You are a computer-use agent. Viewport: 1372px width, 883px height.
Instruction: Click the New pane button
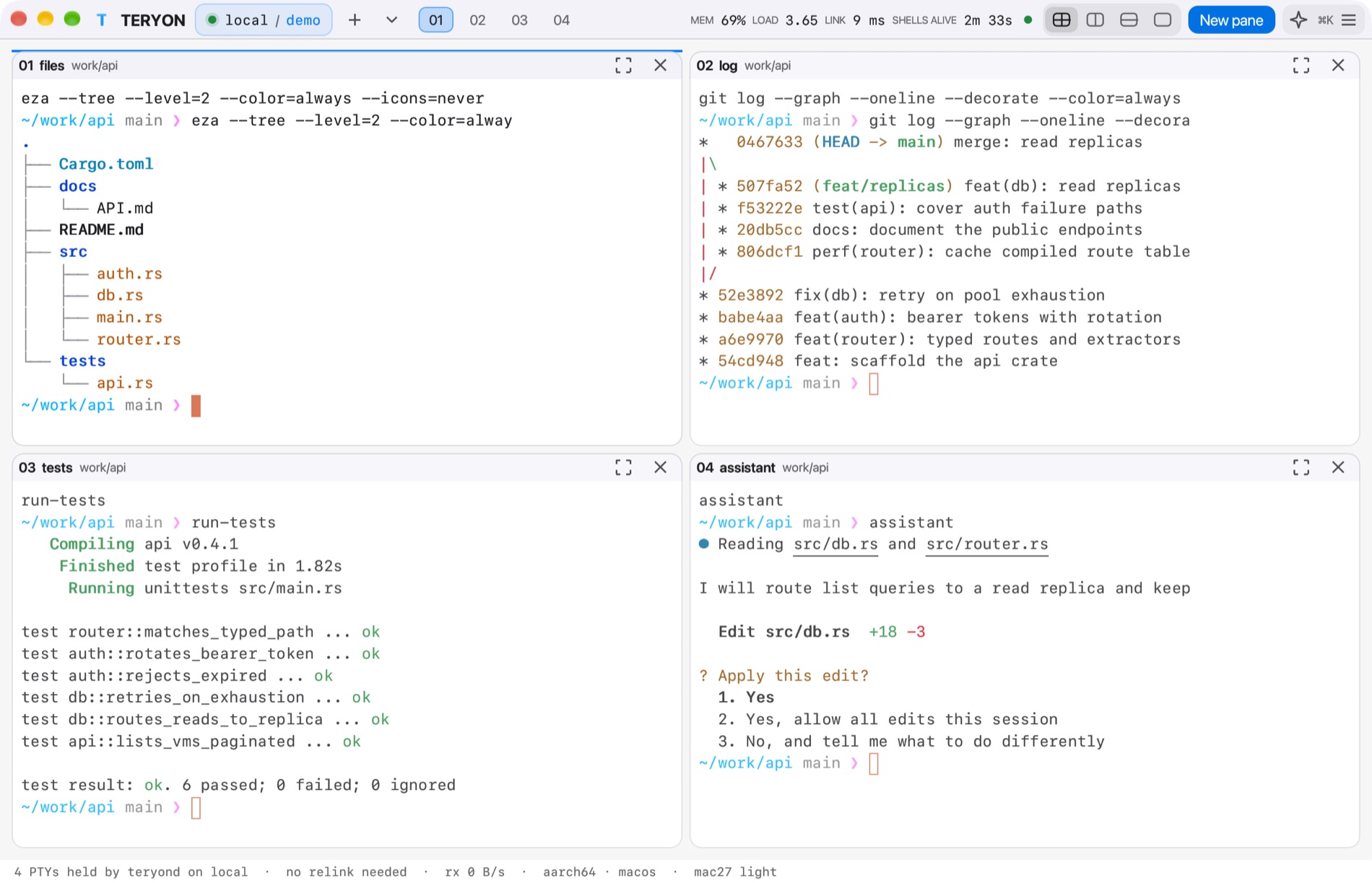tap(1231, 20)
